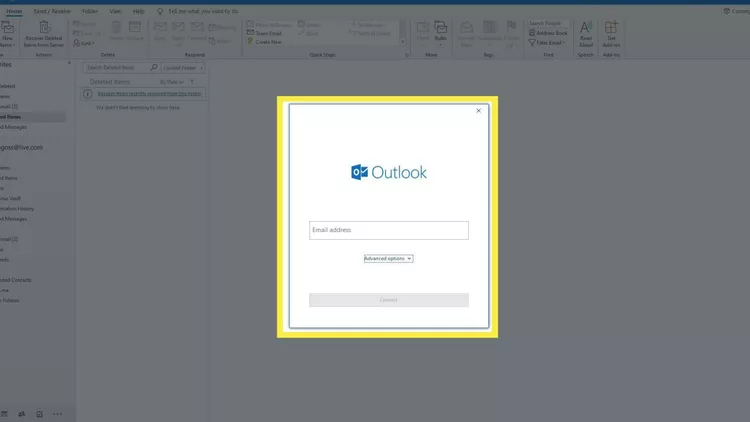Open the Junk dropdown in Delete group
Viewport: 750px width, 422px height.
click(84, 43)
